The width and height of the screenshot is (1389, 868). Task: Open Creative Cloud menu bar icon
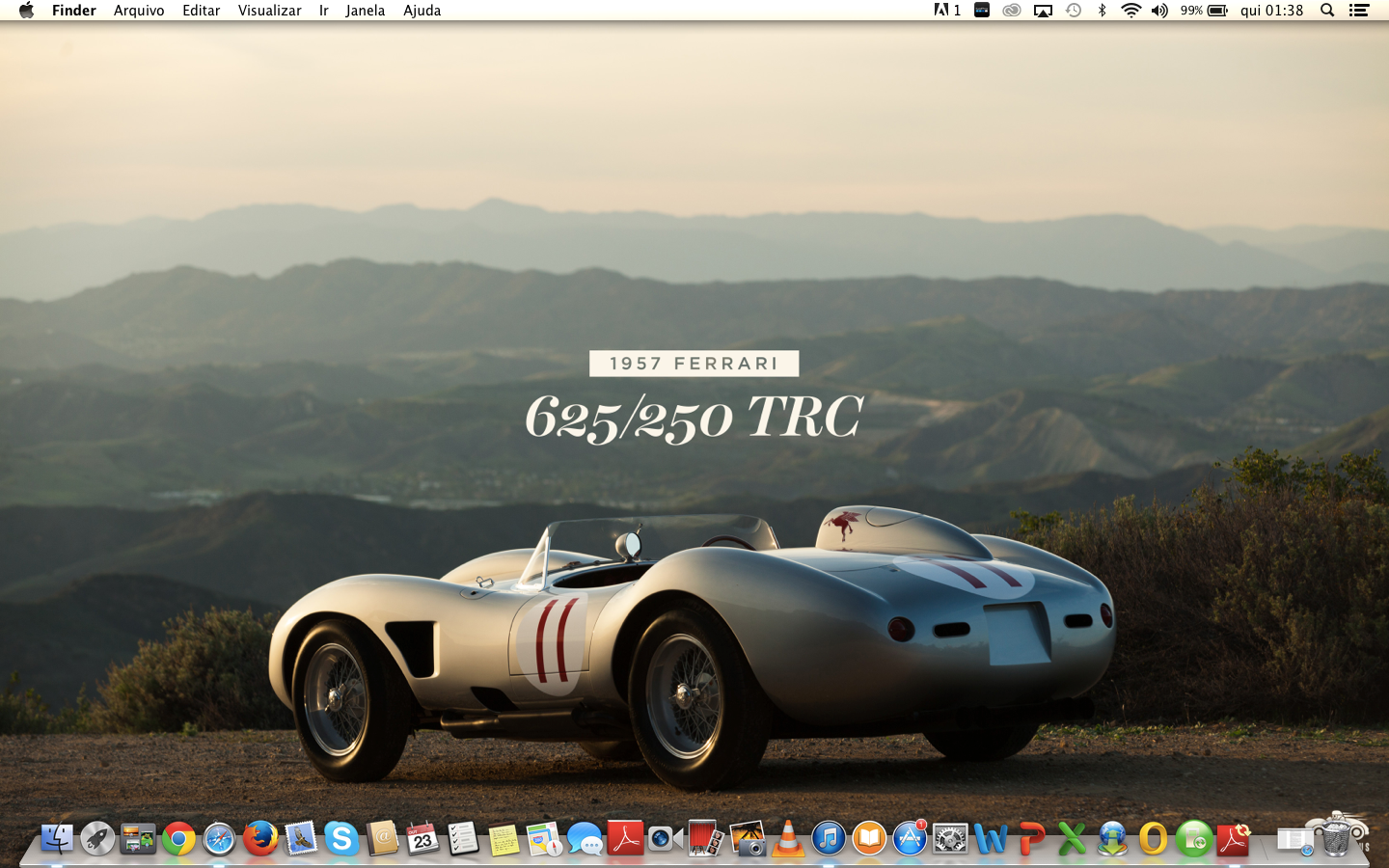pyautogui.click(x=1012, y=10)
